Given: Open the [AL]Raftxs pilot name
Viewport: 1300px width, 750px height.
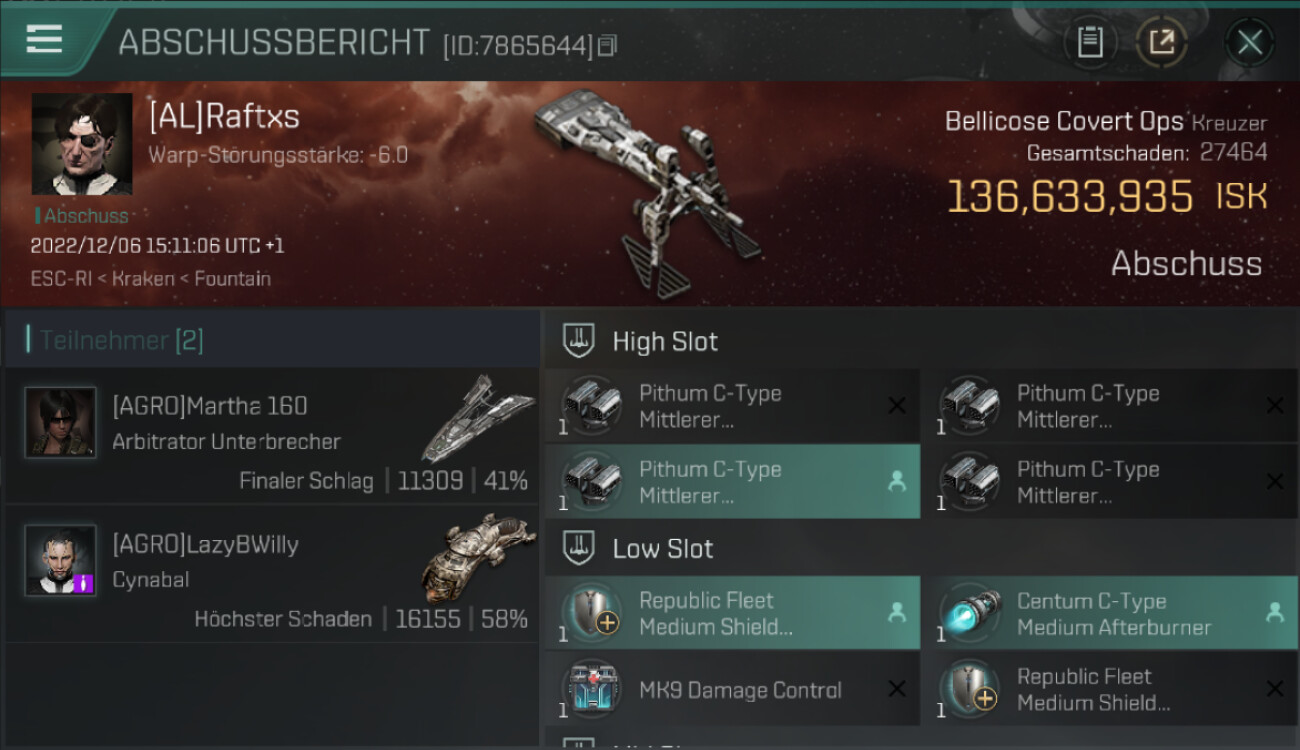Looking at the screenshot, I should tap(224, 116).
